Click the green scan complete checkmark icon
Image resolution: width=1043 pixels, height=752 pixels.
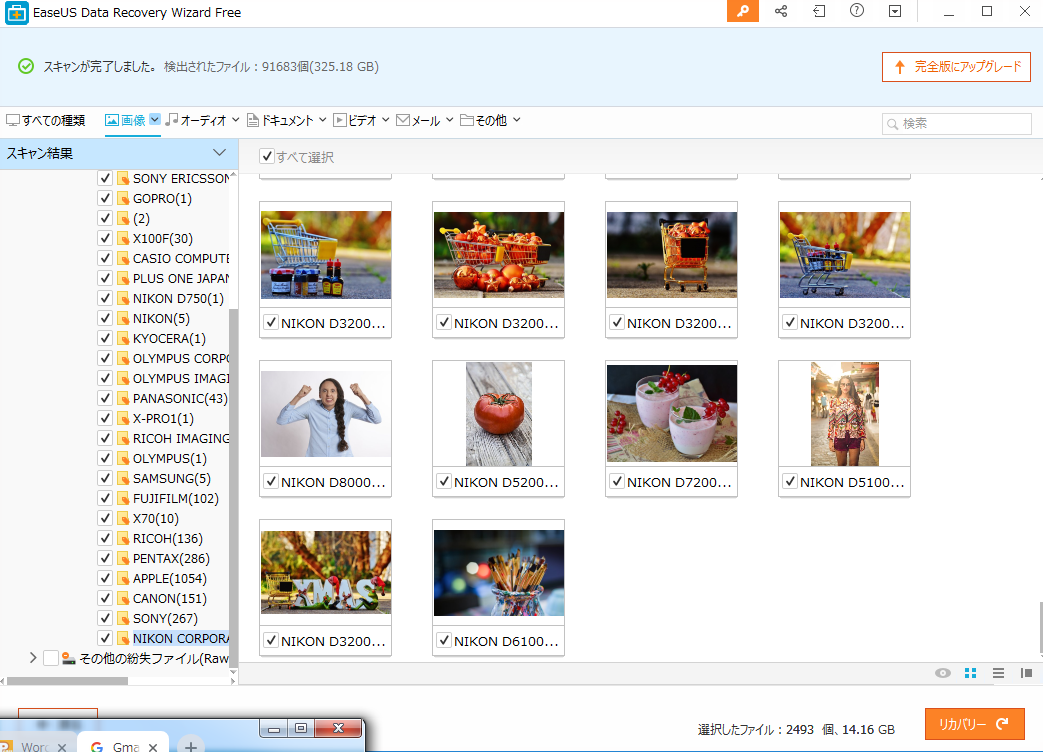[26, 66]
